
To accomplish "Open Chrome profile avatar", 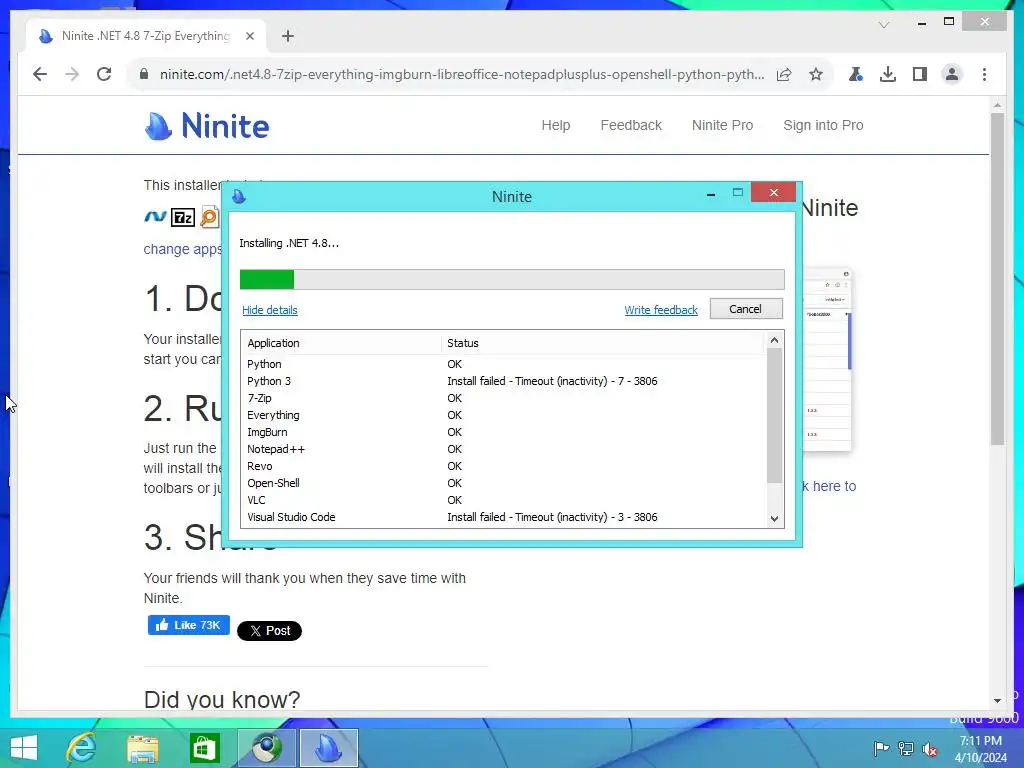I will 952,74.
